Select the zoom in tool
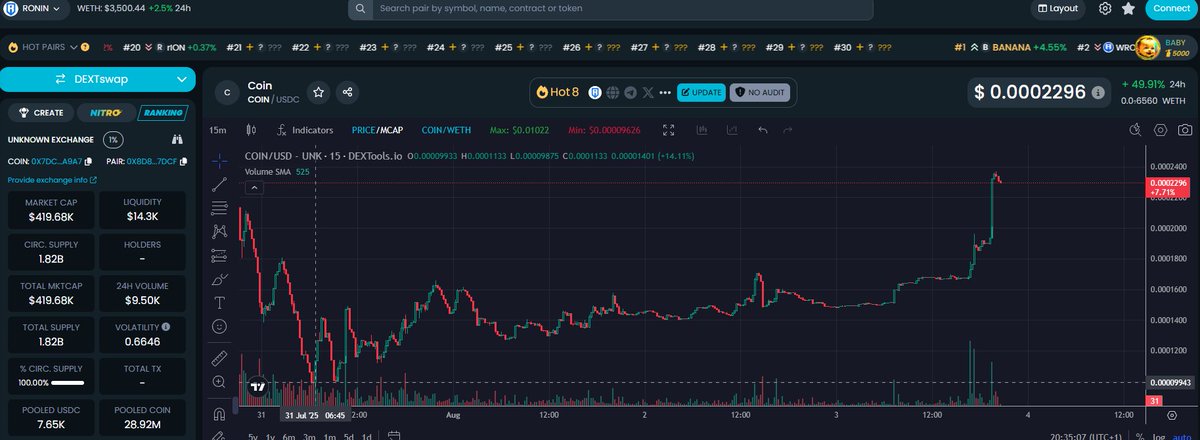 [220, 381]
